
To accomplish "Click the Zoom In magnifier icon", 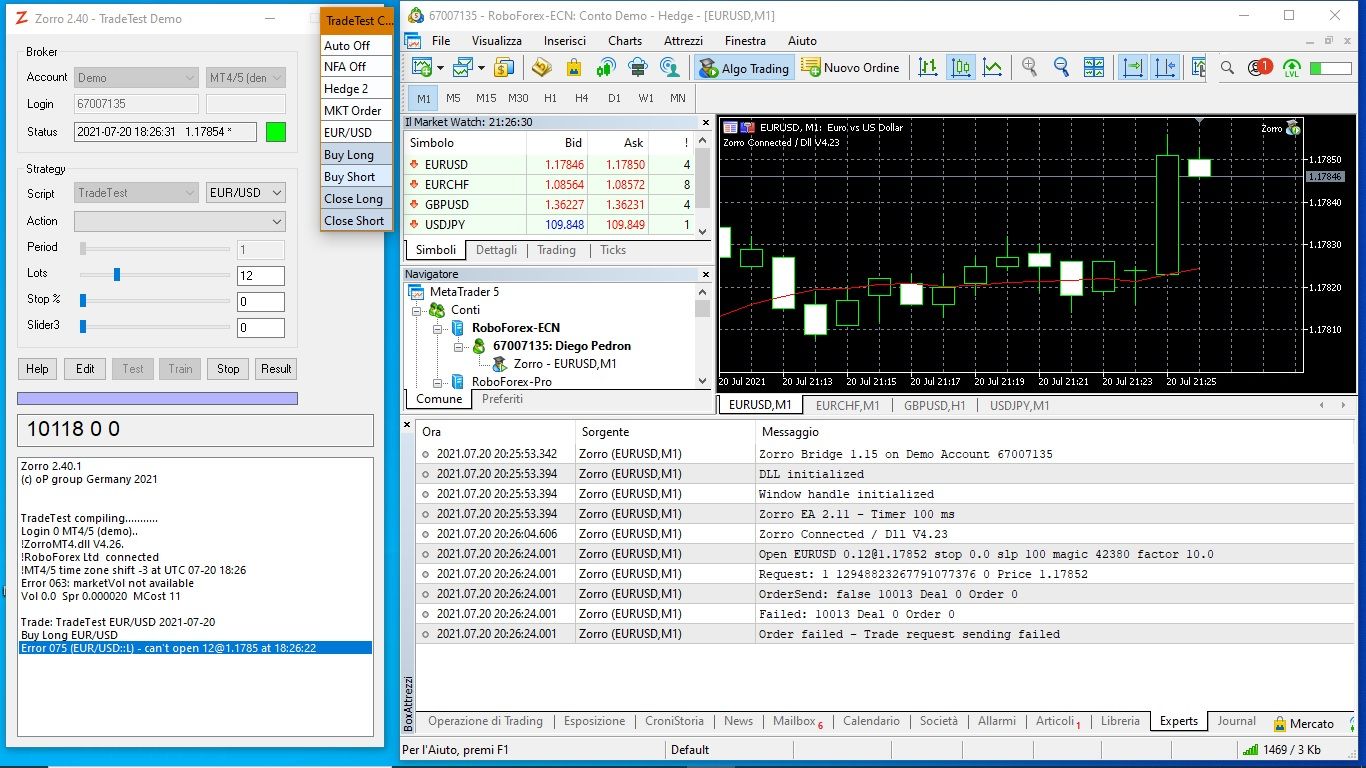I will (1029, 67).
